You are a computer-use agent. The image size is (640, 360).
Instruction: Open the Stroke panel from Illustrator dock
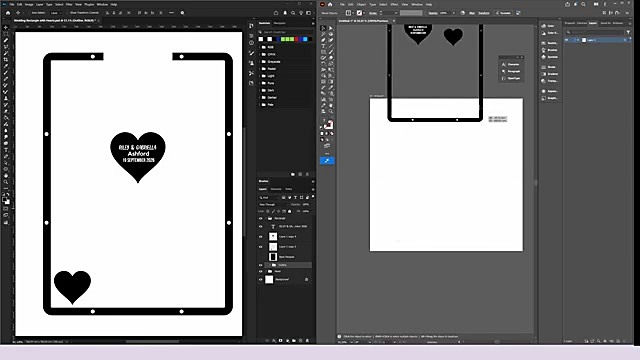pos(549,67)
